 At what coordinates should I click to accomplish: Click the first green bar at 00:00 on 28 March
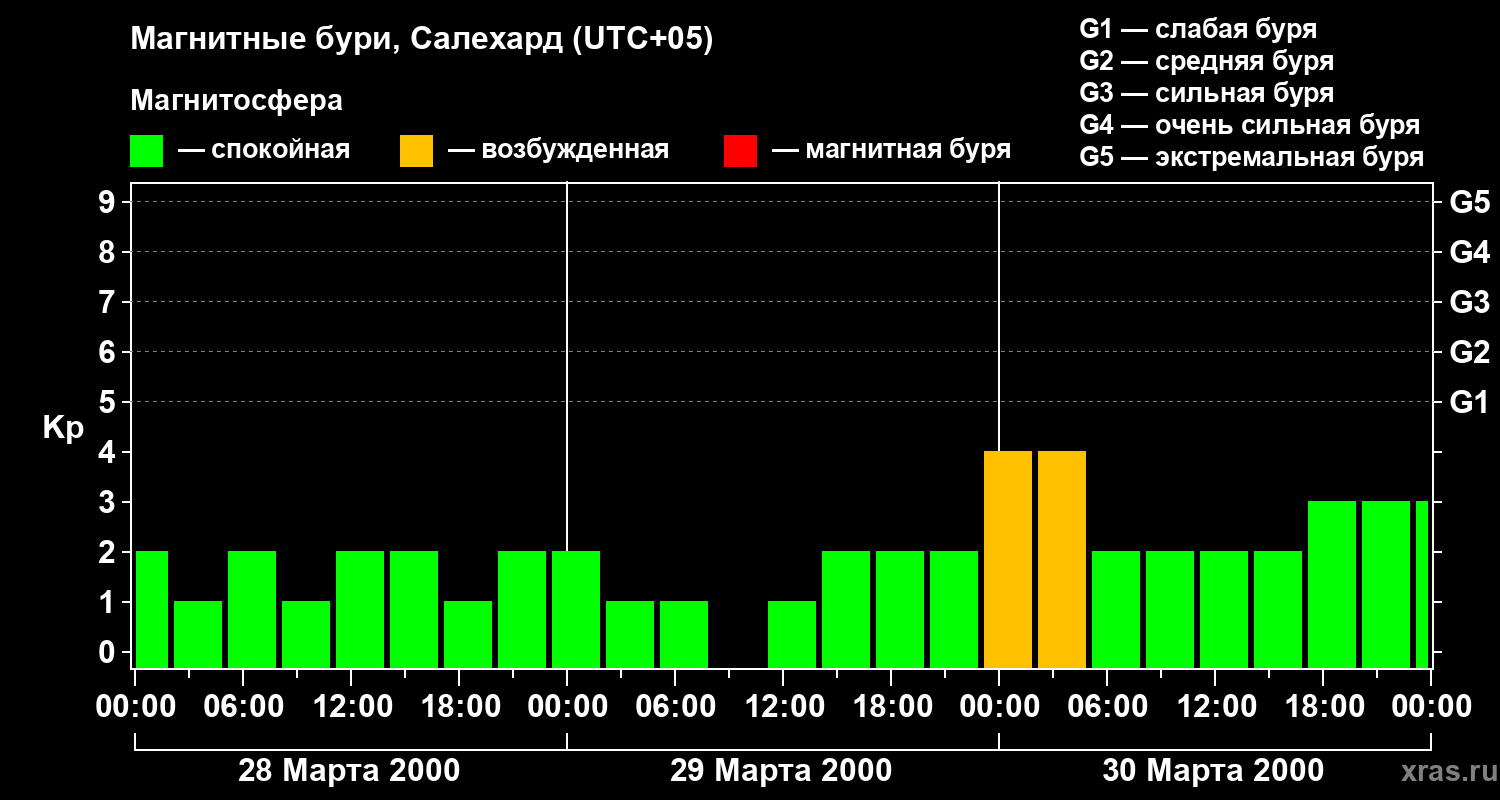pos(152,609)
